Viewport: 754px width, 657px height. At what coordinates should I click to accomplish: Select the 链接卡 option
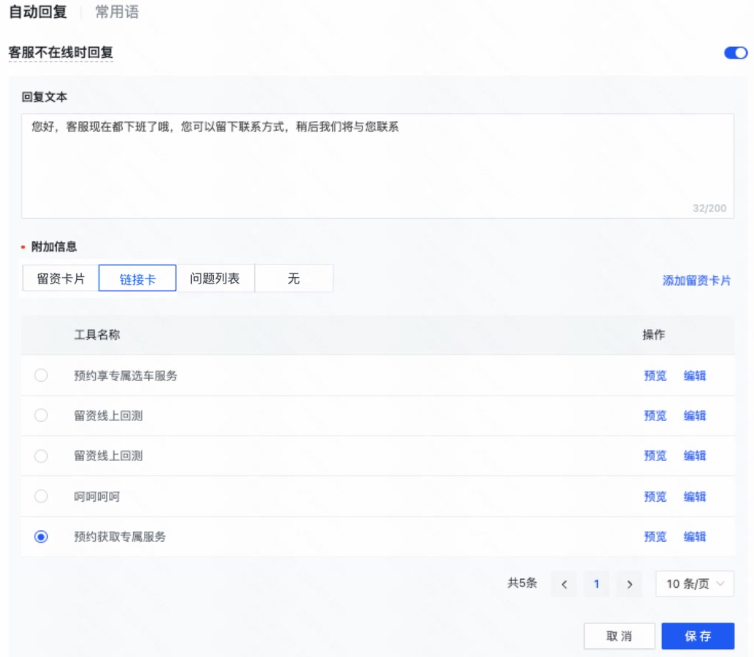[138, 278]
